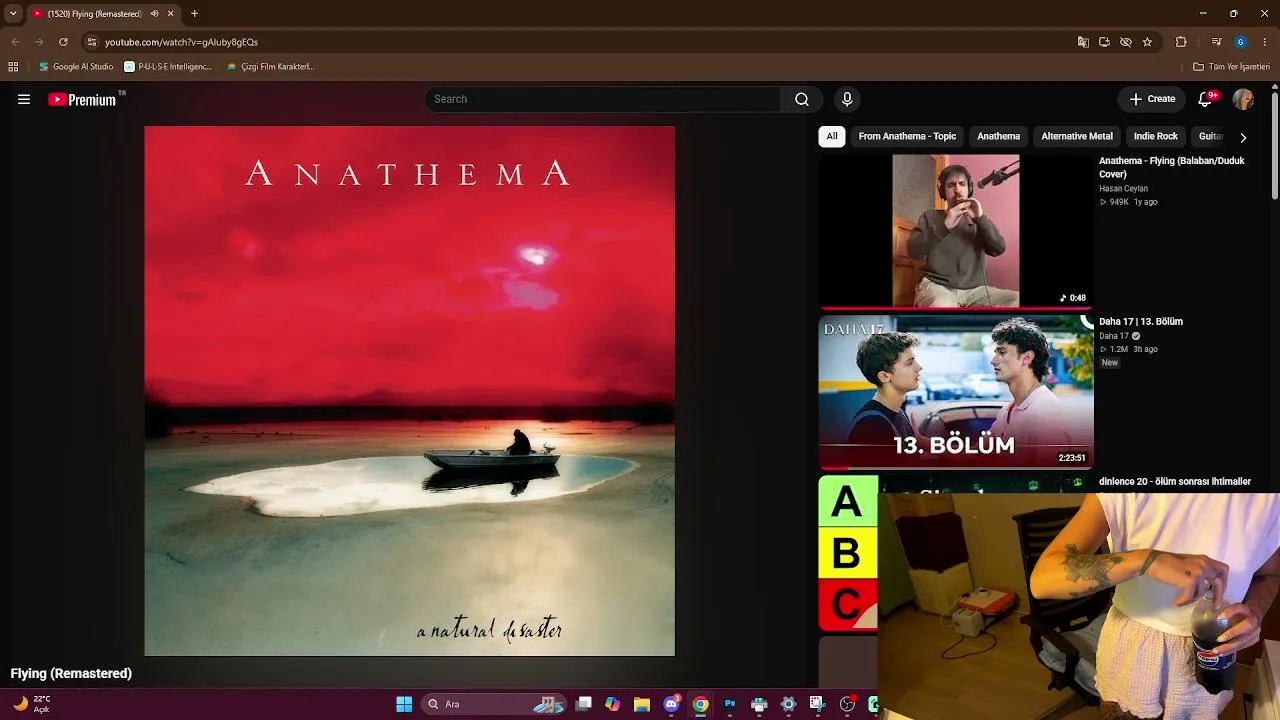Open the Chrome icon on the taskbar

pyautogui.click(x=701, y=704)
